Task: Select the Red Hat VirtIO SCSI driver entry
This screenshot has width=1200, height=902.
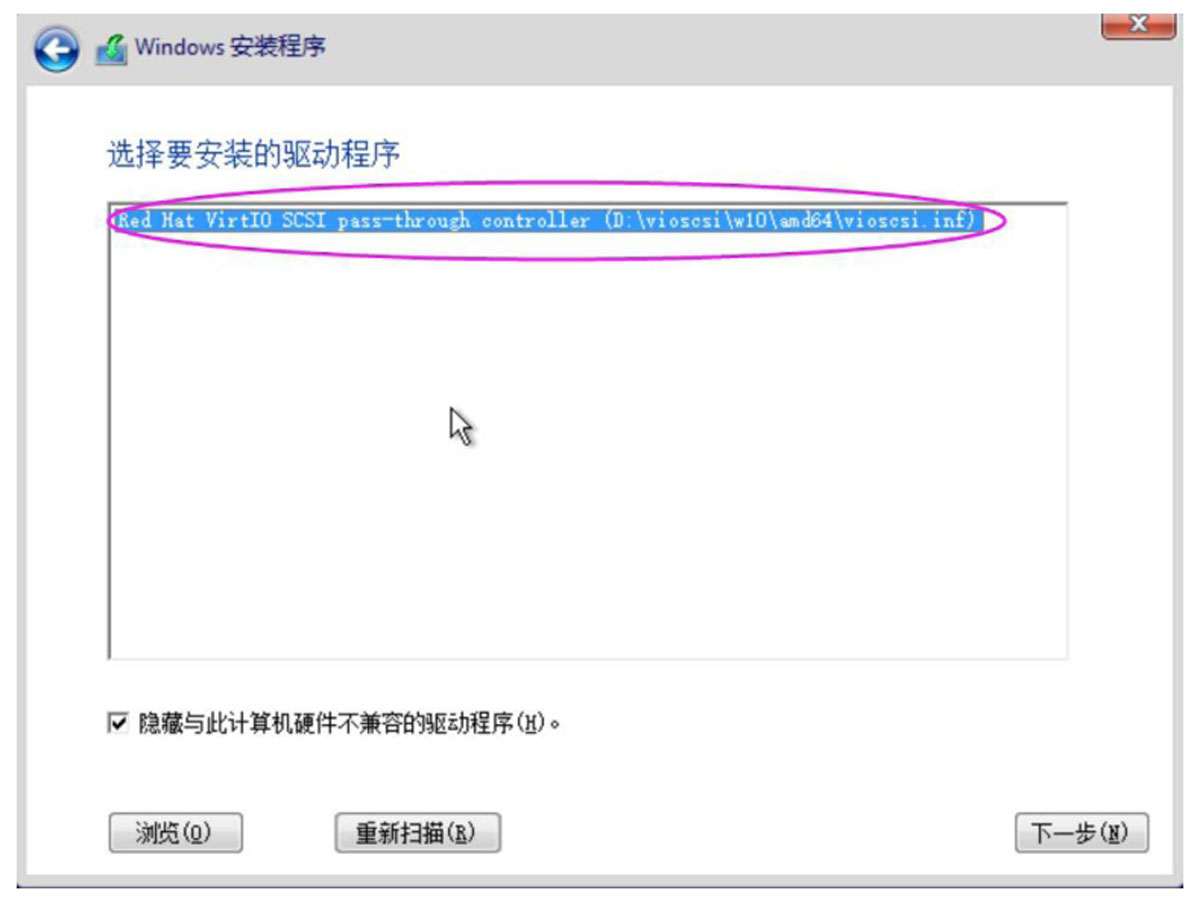Action: coord(546,220)
